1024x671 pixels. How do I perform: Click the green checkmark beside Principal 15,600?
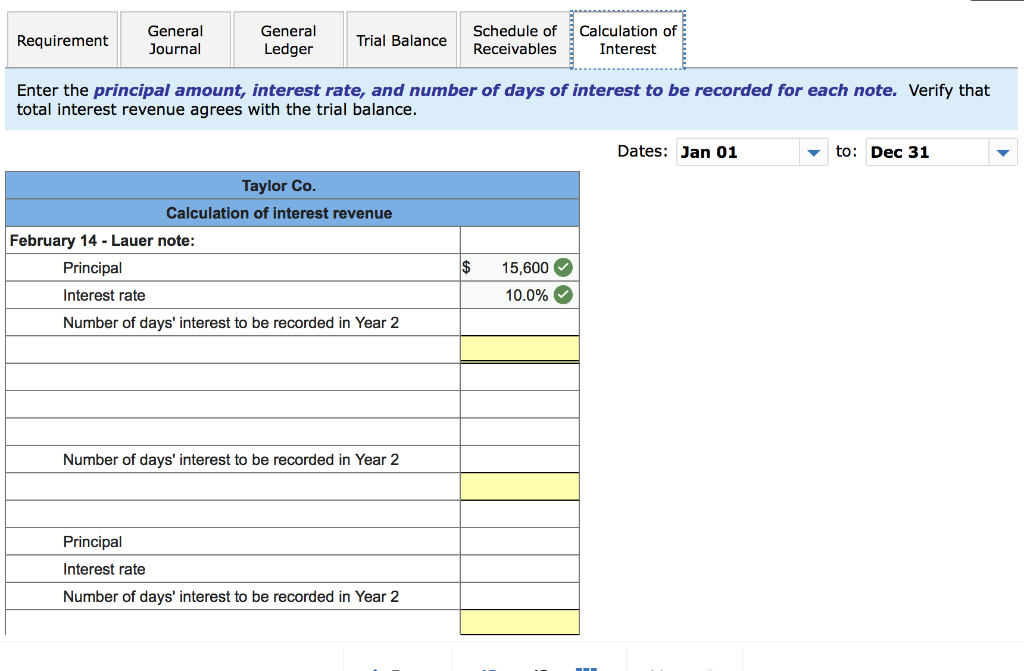(565, 267)
